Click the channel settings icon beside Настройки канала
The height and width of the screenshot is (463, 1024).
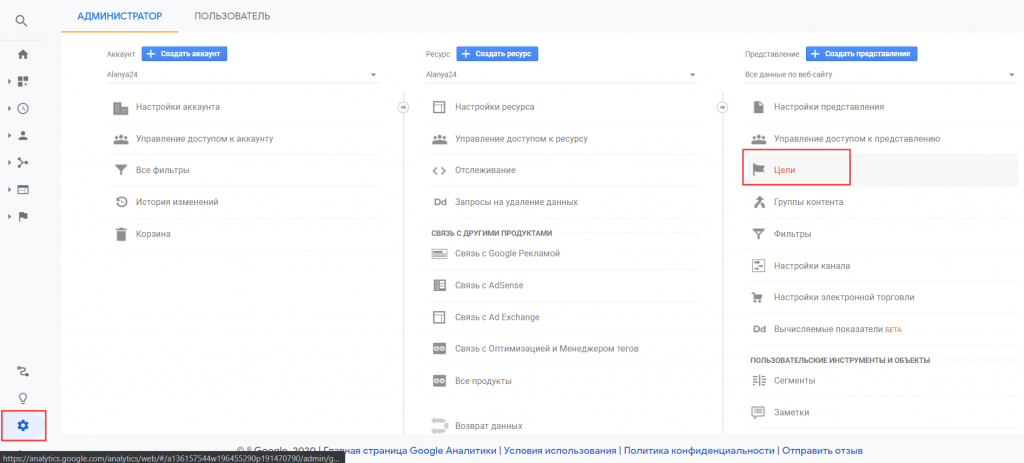758,266
